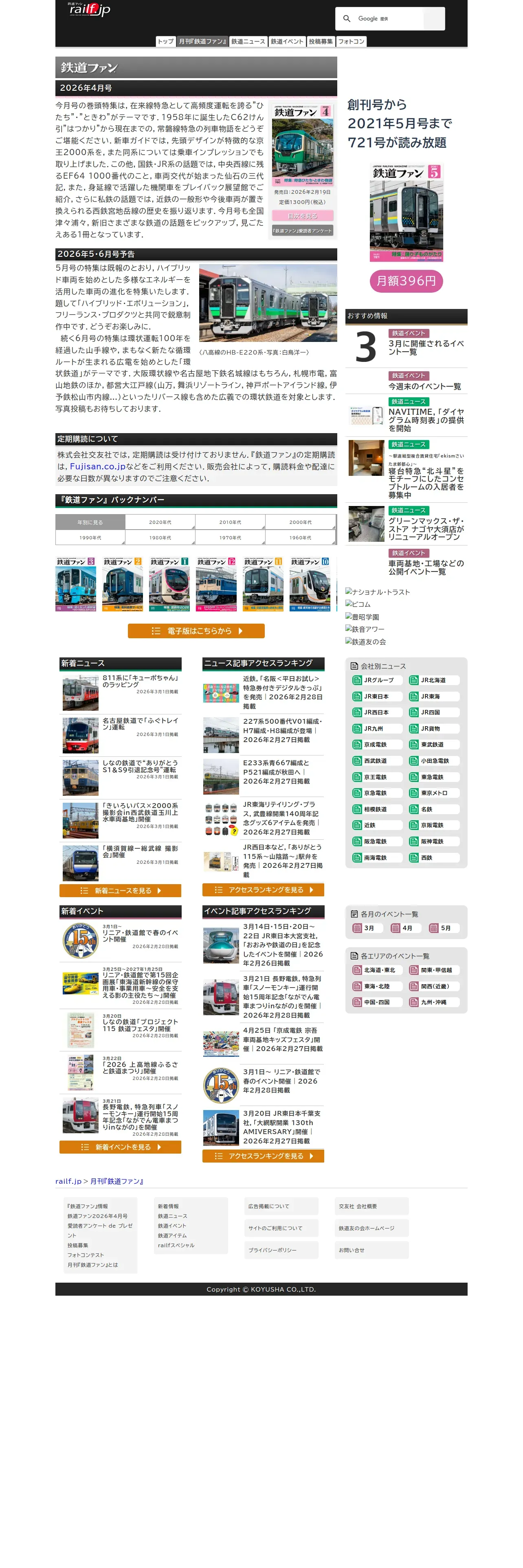Open the 月刊『鉄道ファン』 navigation tab
The width and height of the screenshot is (523, 1568).
203,42
